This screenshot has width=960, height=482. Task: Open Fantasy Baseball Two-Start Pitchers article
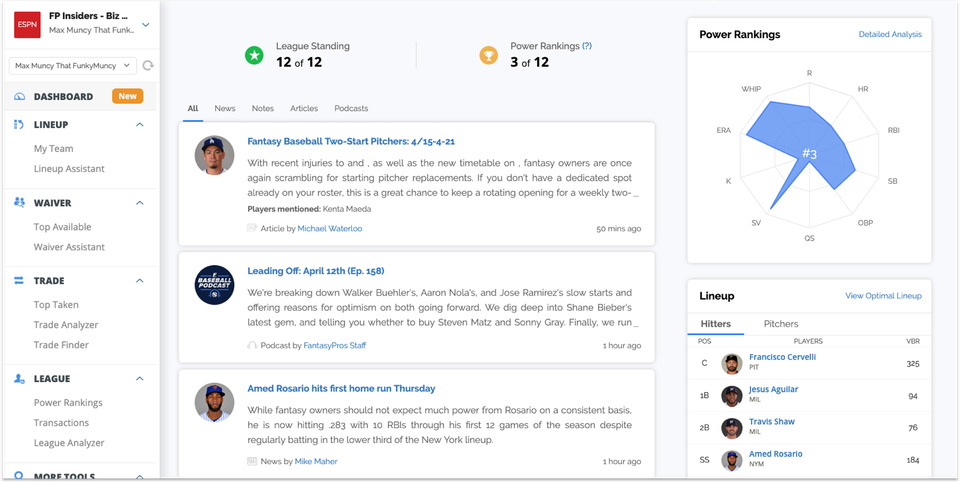(x=351, y=141)
